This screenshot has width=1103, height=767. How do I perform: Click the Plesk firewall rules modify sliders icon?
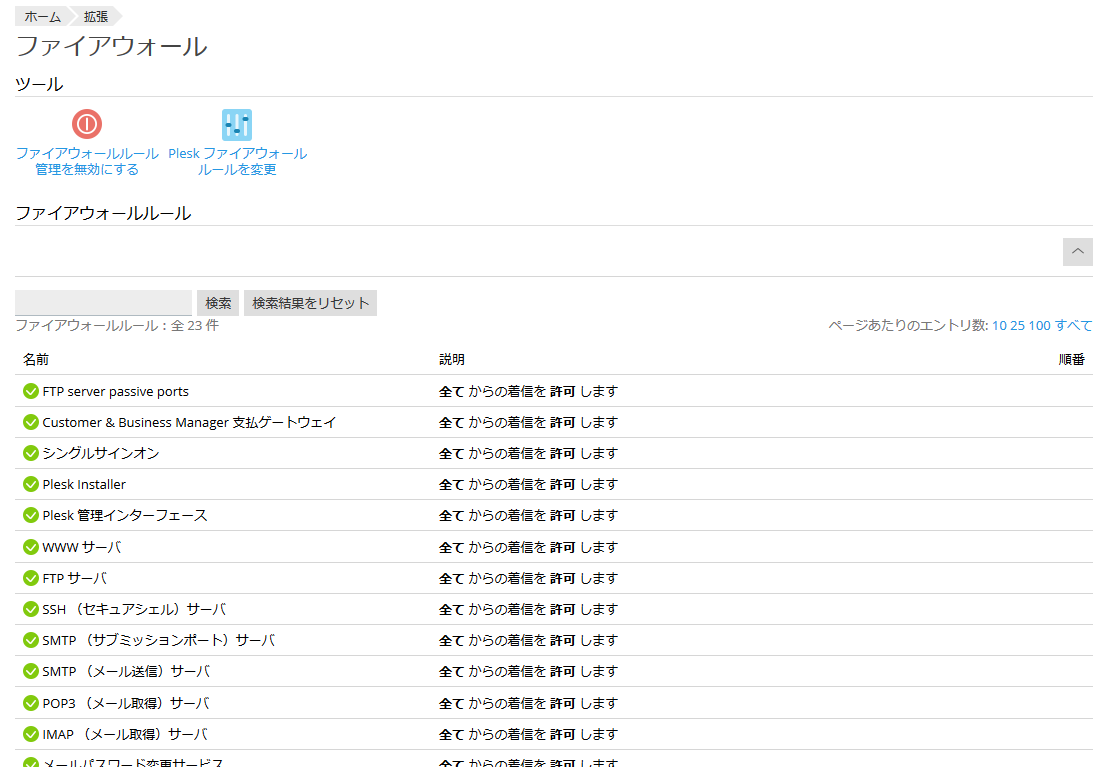click(x=237, y=124)
